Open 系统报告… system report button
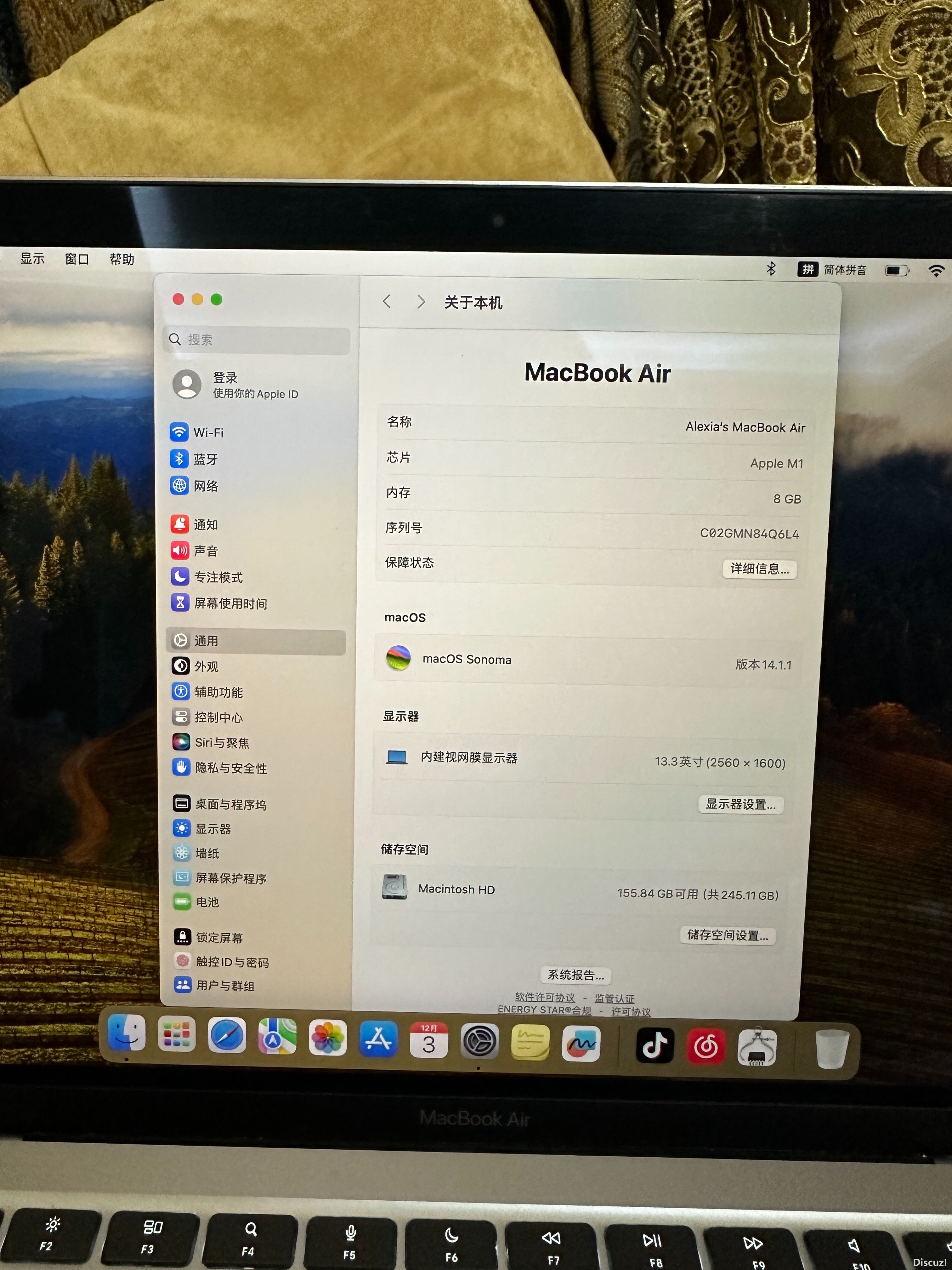The width and height of the screenshot is (952, 1270). coord(575,975)
